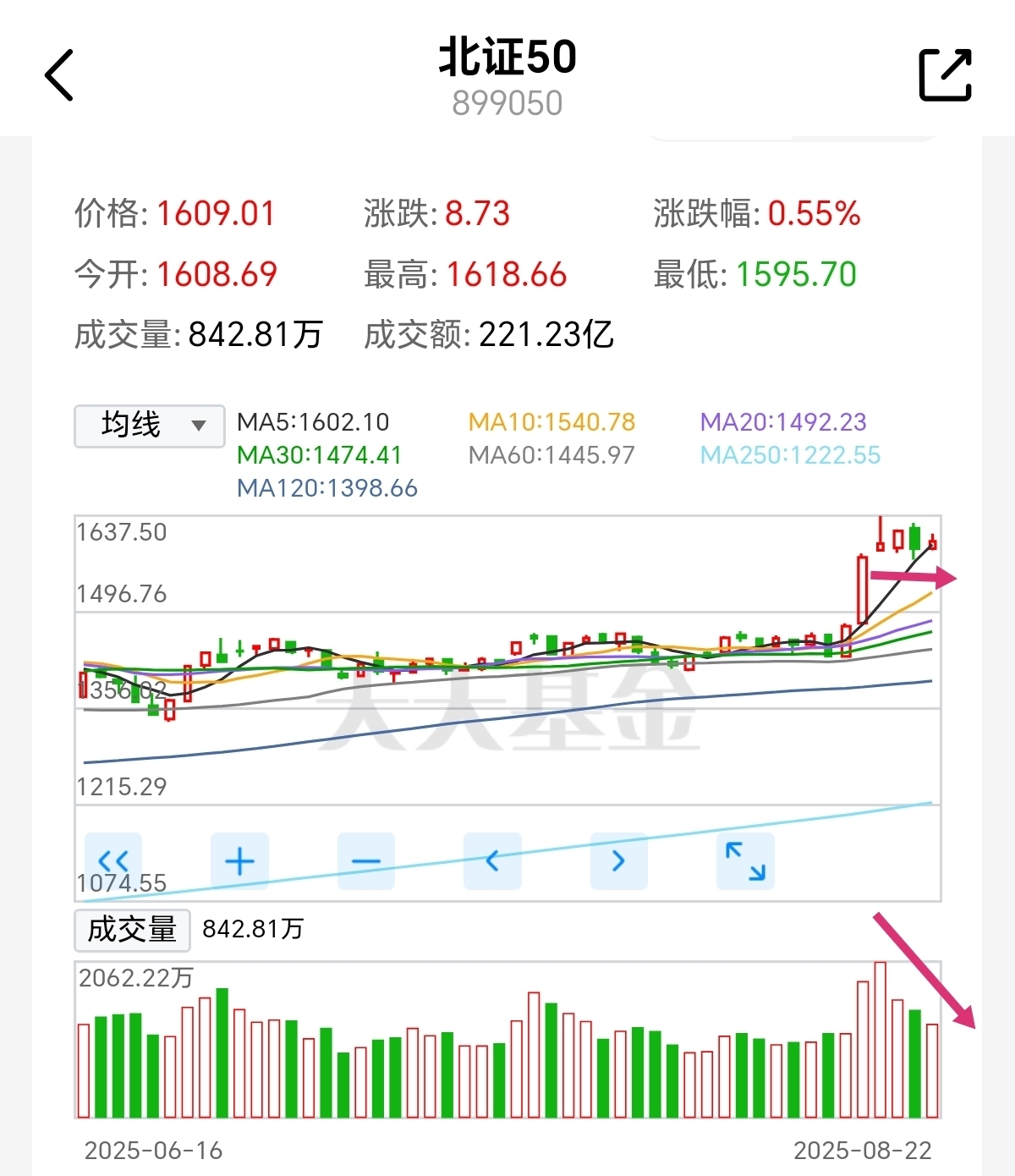The height and width of the screenshot is (1176, 1015).
Task: Click the 1215.29 price axis label
Action: (x=122, y=787)
